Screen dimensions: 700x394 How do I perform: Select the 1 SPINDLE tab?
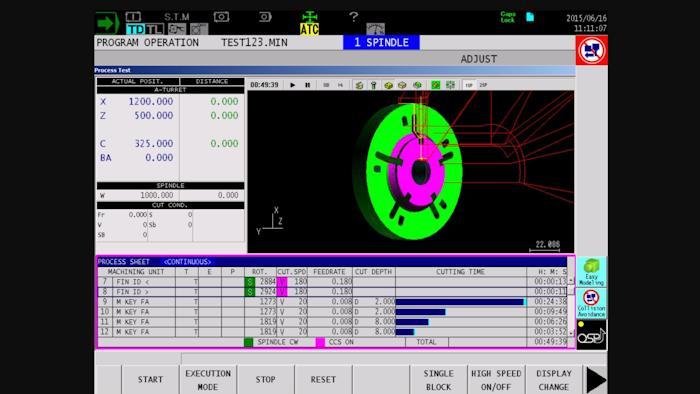click(381, 42)
